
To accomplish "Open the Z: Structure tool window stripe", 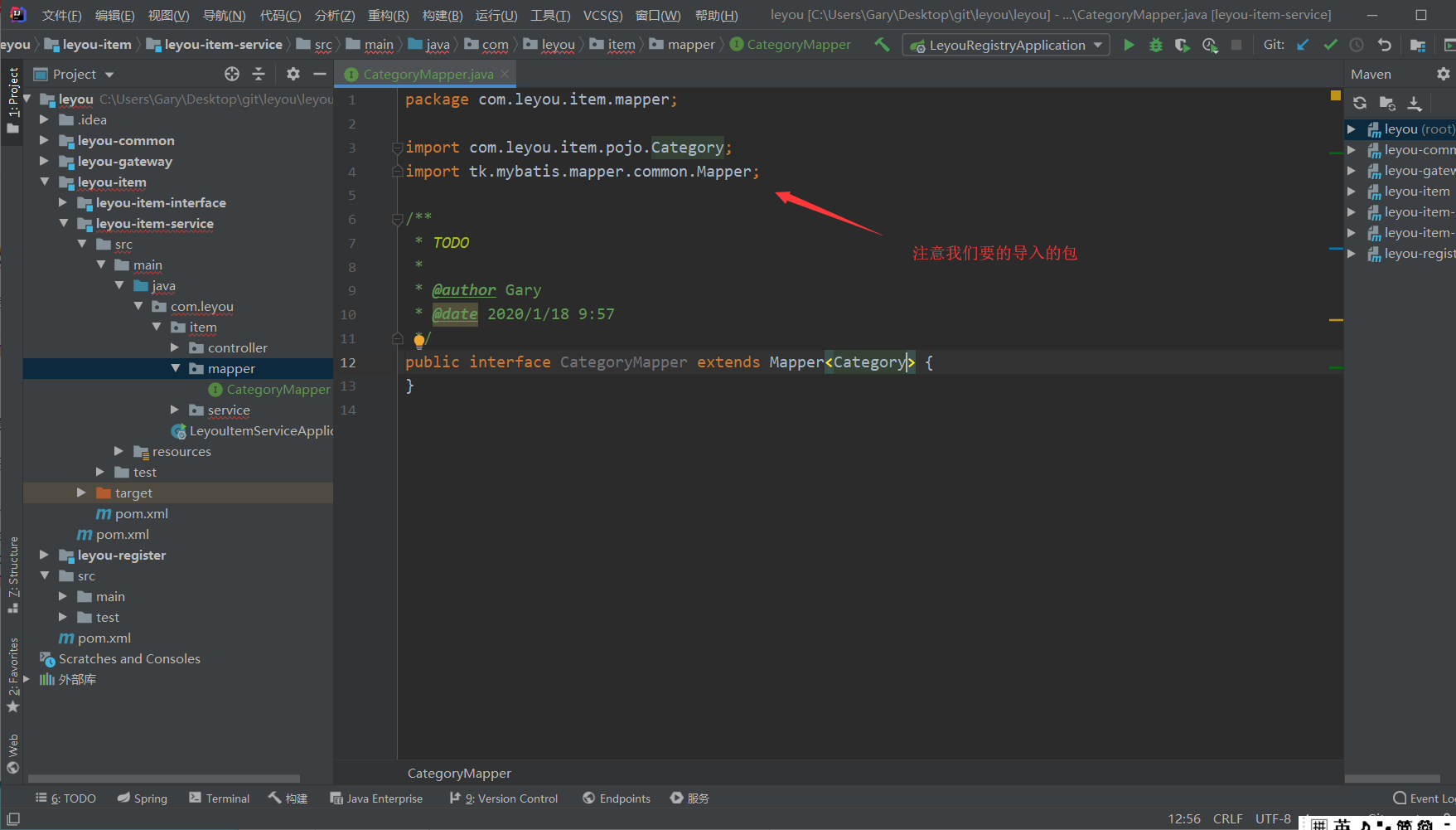I will point(12,574).
